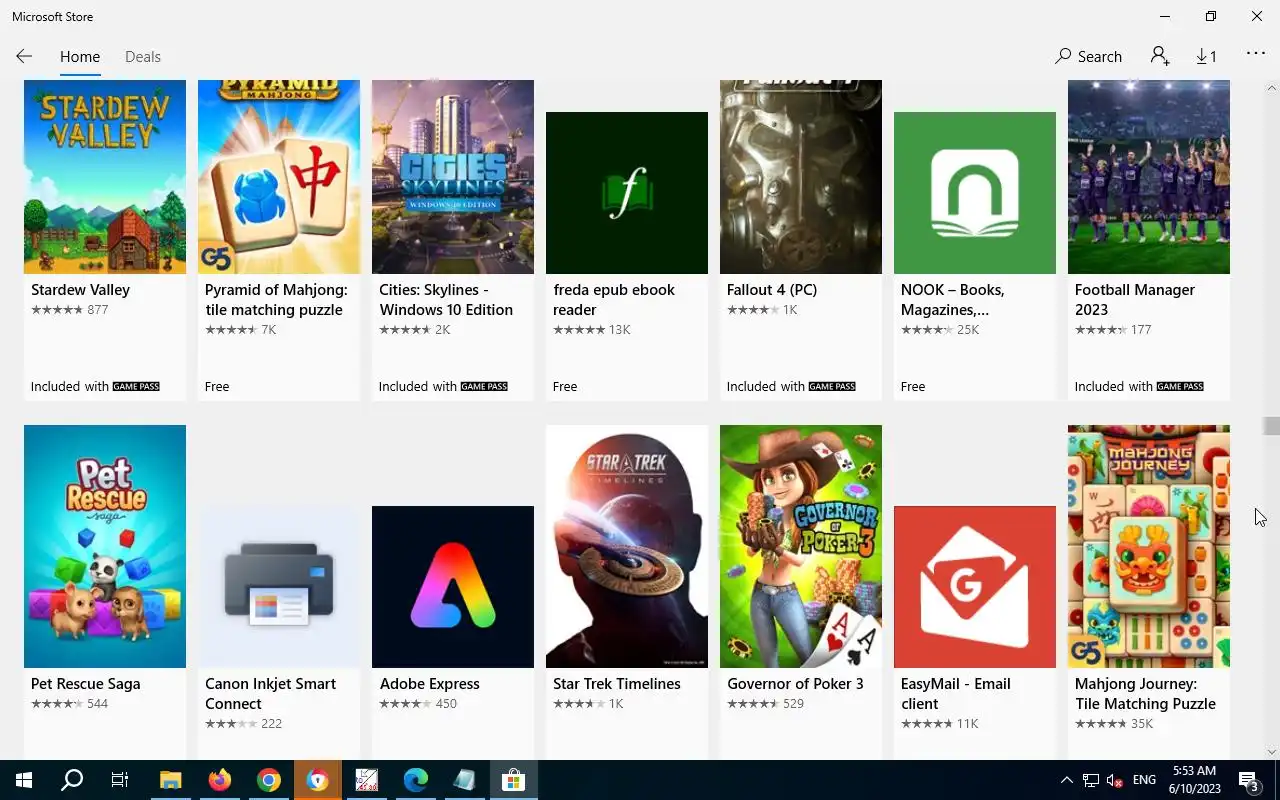Open the See more ellipsis menu
The image size is (1280, 800).
(x=1256, y=54)
